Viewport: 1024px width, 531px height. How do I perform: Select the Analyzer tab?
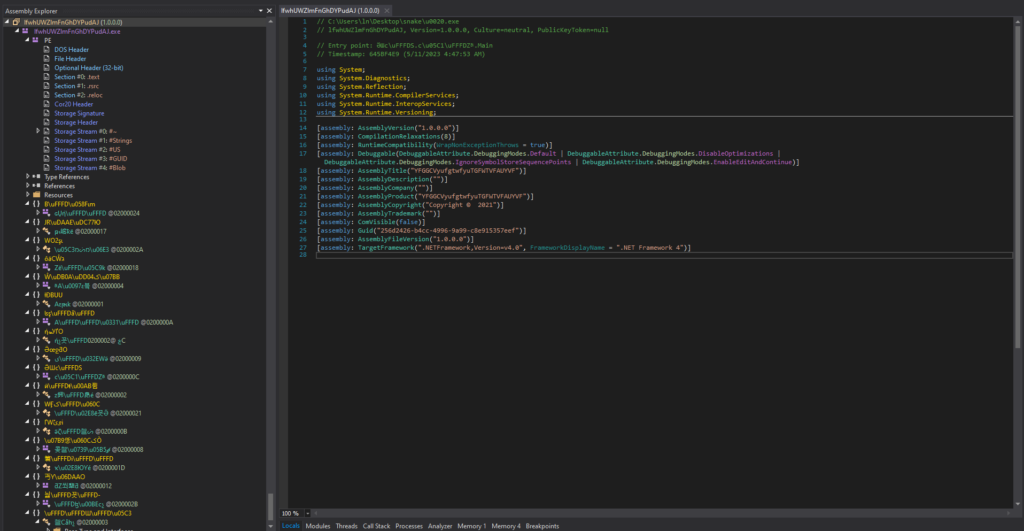pos(440,525)
